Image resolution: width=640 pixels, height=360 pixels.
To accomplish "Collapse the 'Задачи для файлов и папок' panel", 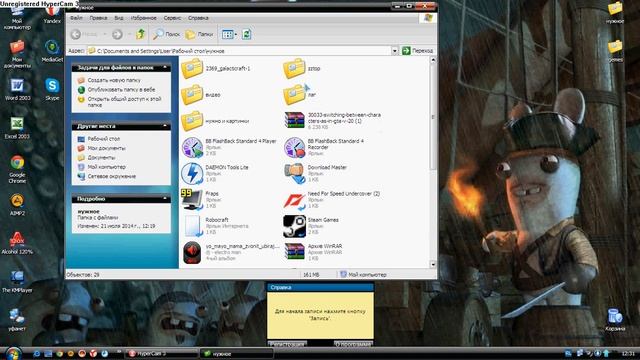I will (165, 67).
